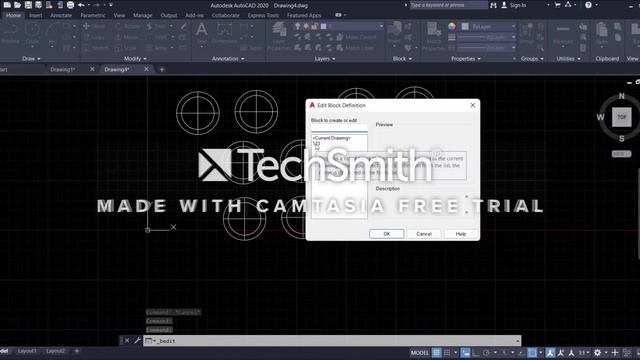Expand the Groups panel dropdown

pyautogui.click(x=532, y=59)
